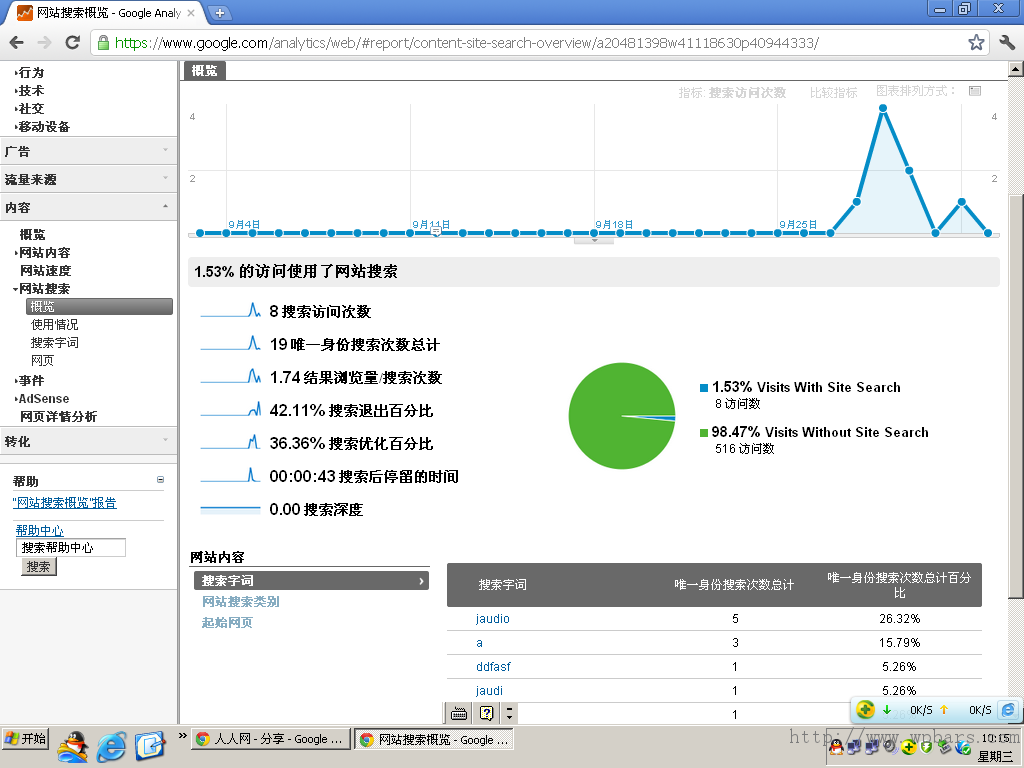Launch QQ from quick launch bar
This screenshot has height=768, width=1024.
[73, 746]
